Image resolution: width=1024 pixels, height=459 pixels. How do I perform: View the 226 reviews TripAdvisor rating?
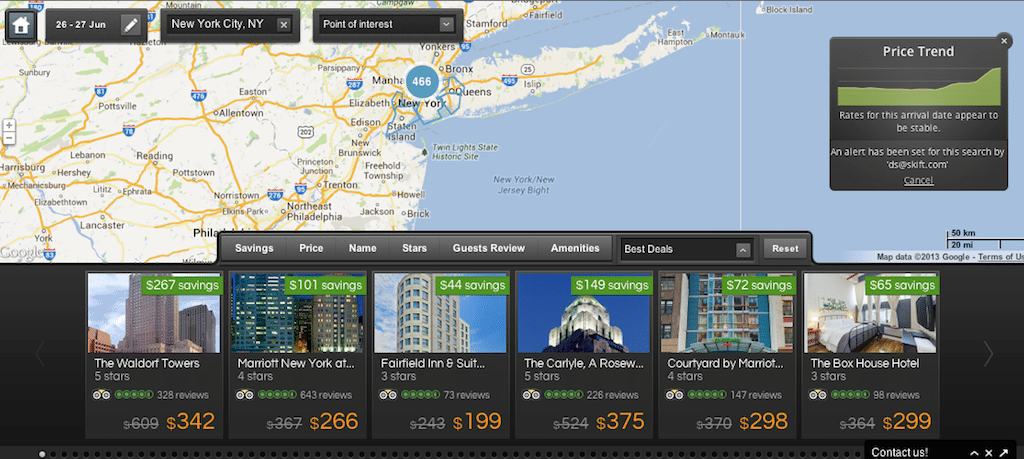click(x=581, y=394)
